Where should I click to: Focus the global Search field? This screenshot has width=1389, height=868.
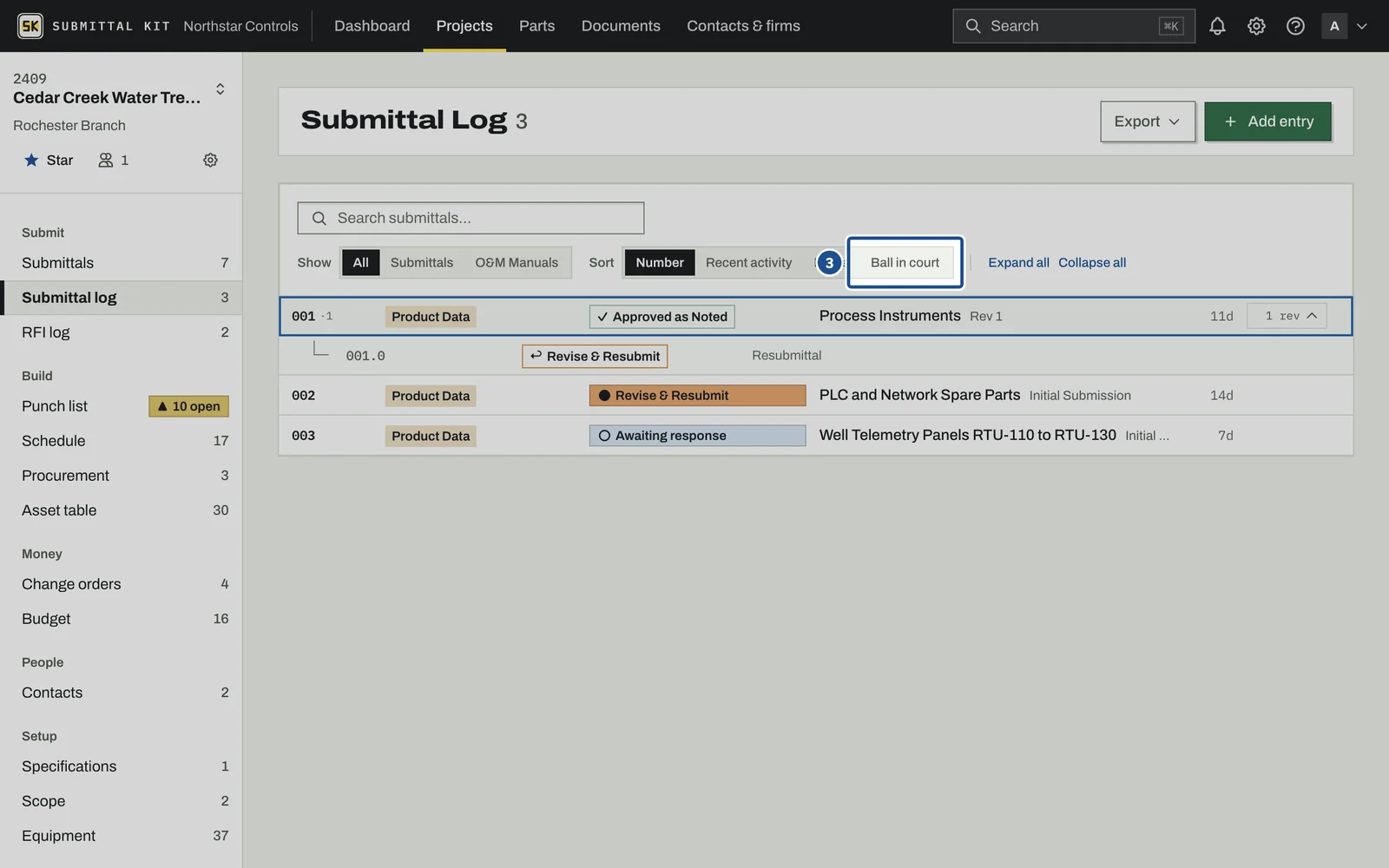1073,26
